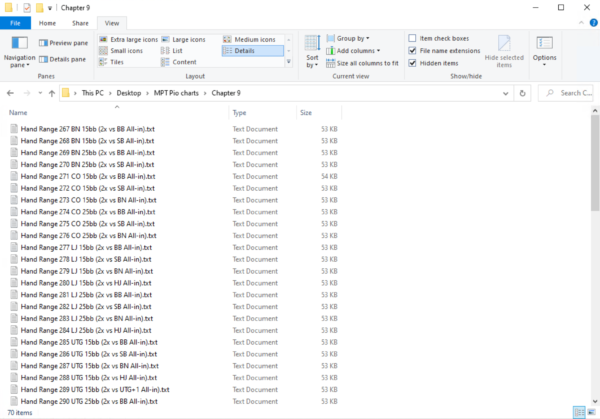Viewport: 600px width, 419px height.
Task: Open the Home ribbon tab
Action: pos(47,21)
